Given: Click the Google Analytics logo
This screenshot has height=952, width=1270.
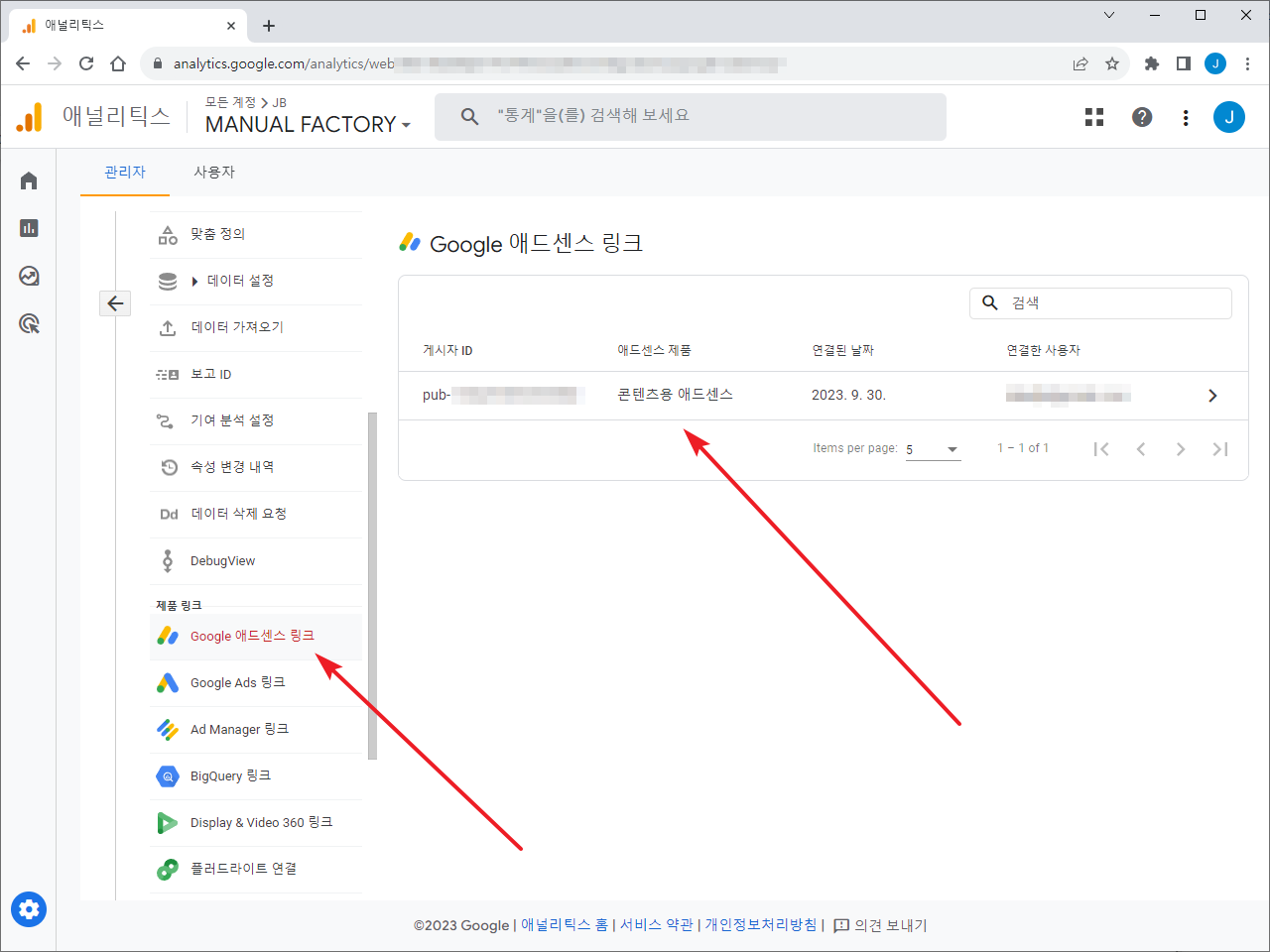Looking at the screenshot, I should (30, 117).
